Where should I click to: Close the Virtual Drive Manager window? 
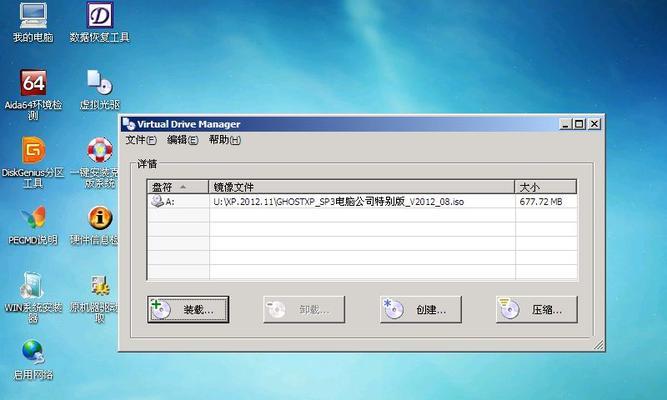594,124
